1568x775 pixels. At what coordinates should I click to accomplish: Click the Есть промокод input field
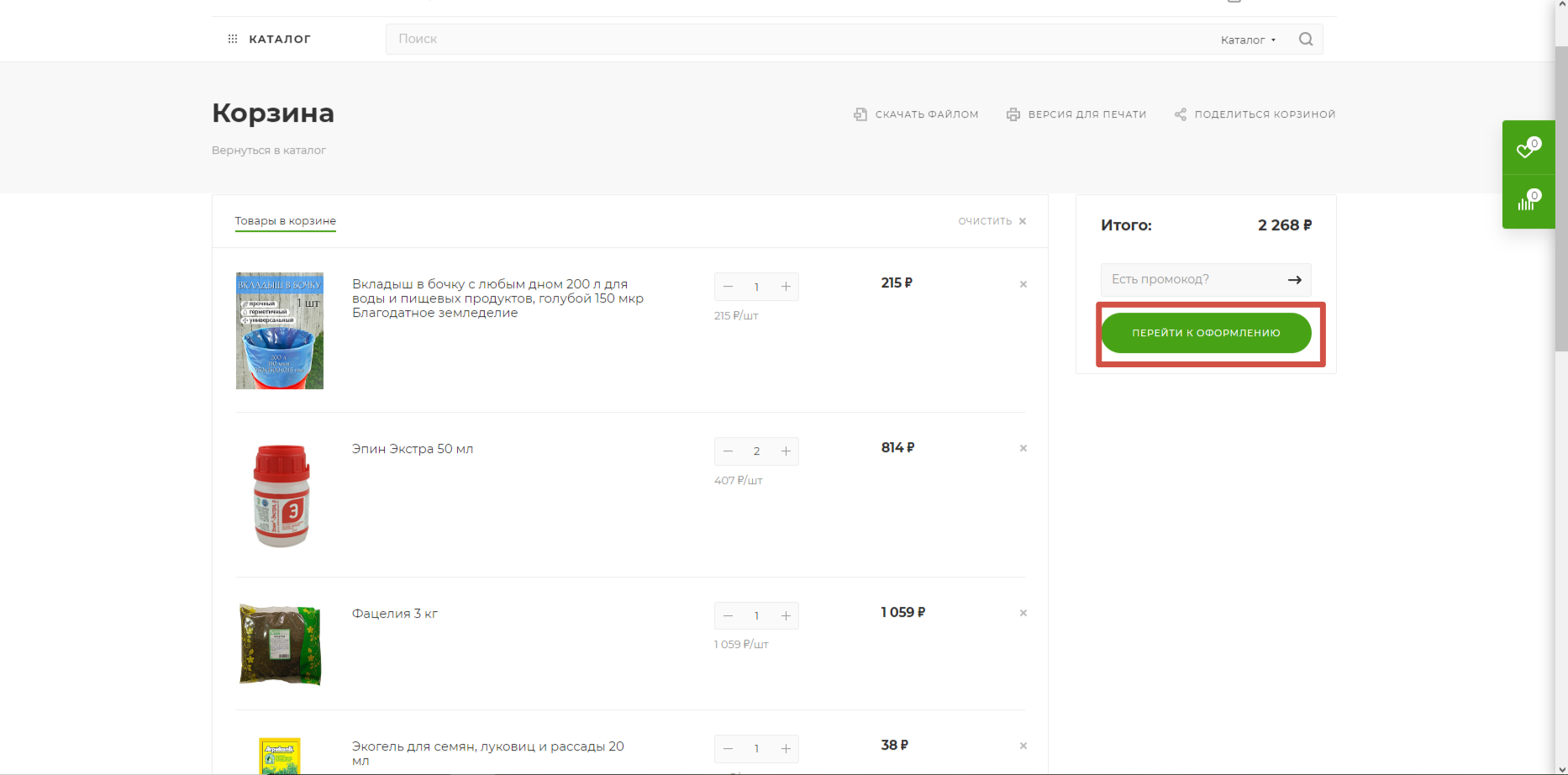pos(1192,280)
